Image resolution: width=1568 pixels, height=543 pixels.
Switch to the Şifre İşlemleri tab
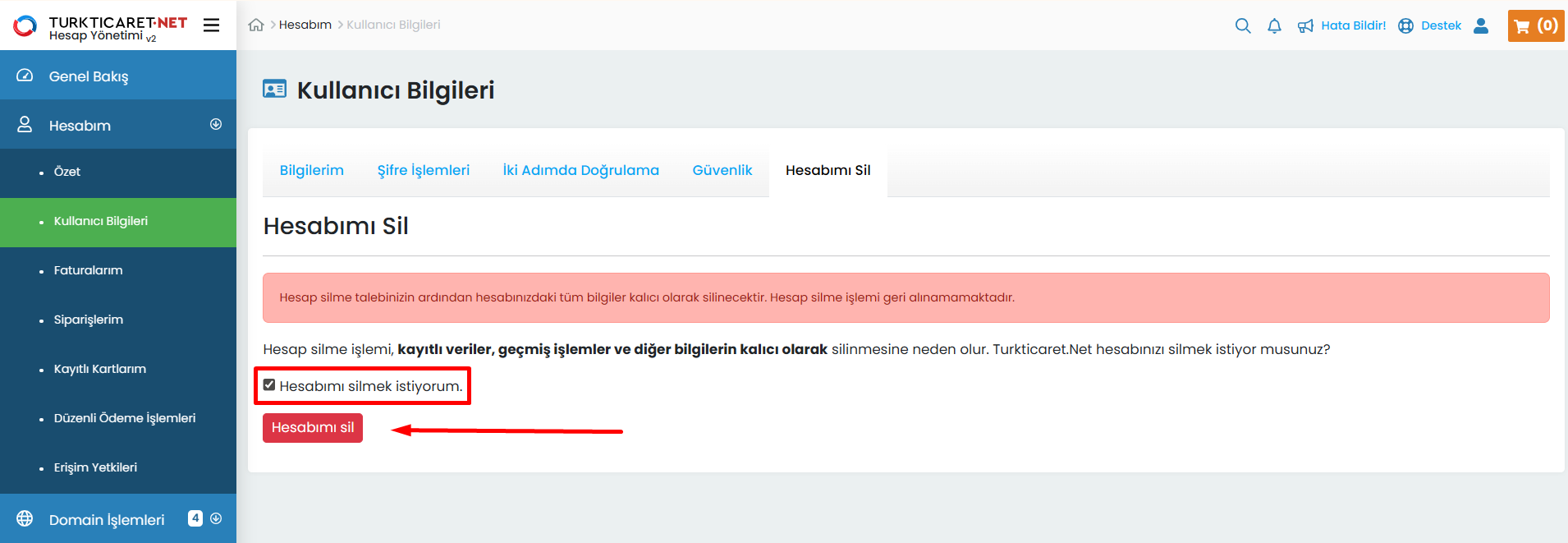(423, 170)
